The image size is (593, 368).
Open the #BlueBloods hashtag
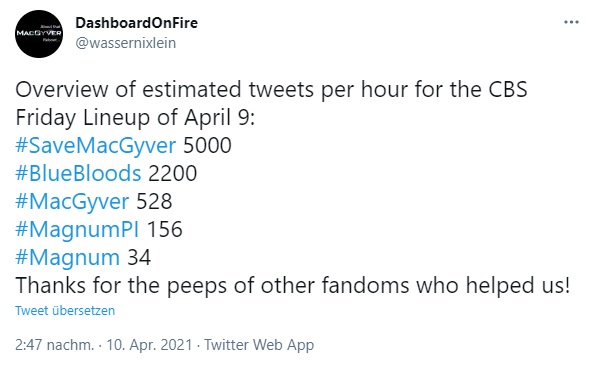pos(78,173)
